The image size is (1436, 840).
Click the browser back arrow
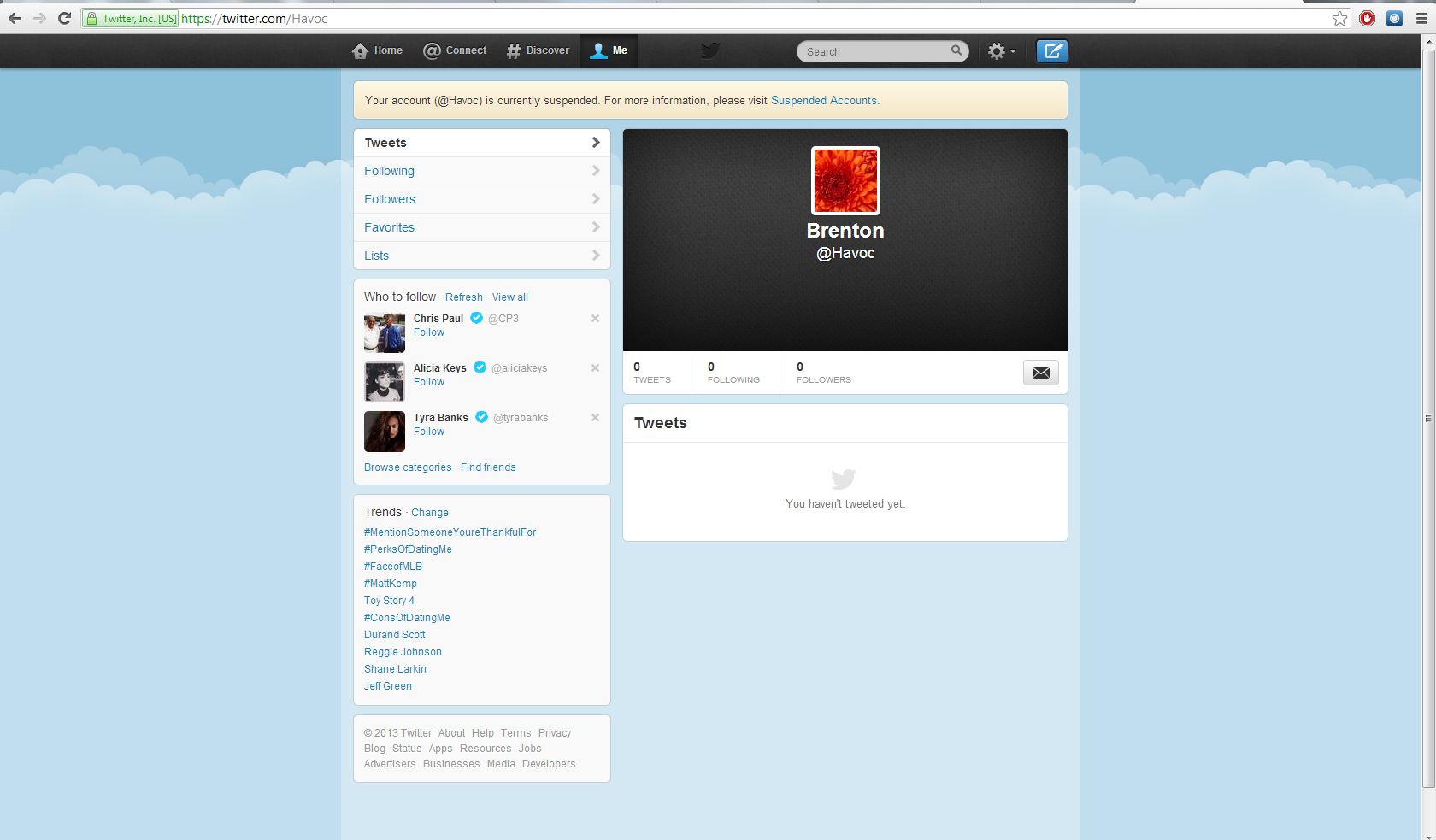[x=15, y=18]
